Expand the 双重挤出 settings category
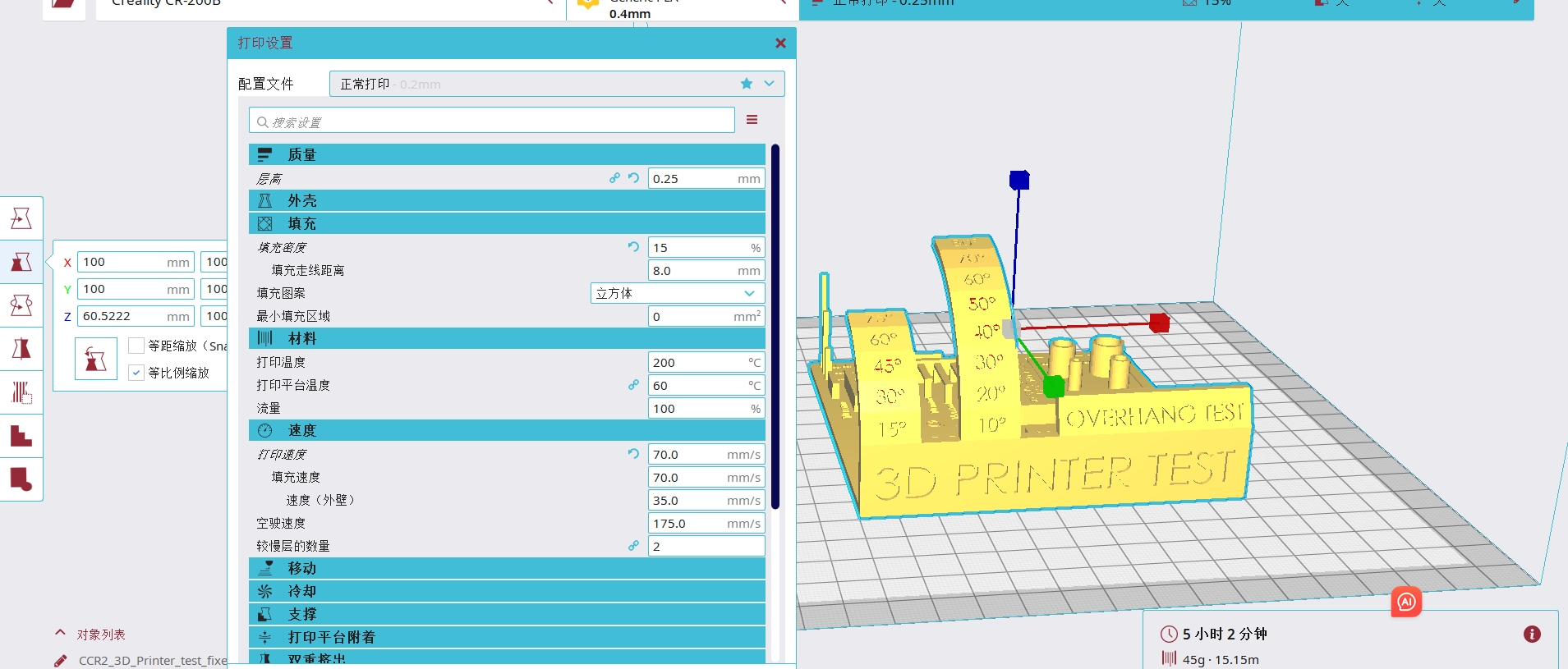1568x669 pixels. pos(507,658)
